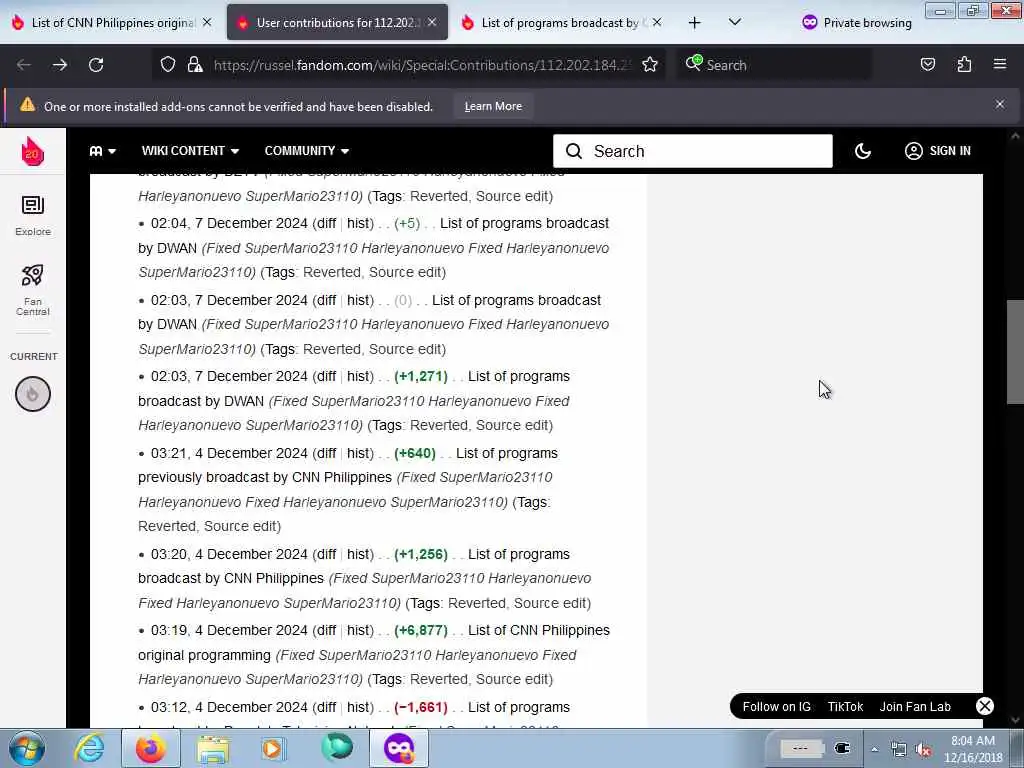The image size is (1024, 768).
Task: Expand the COMMUNITY dropdown
Action: click(306, 151)
